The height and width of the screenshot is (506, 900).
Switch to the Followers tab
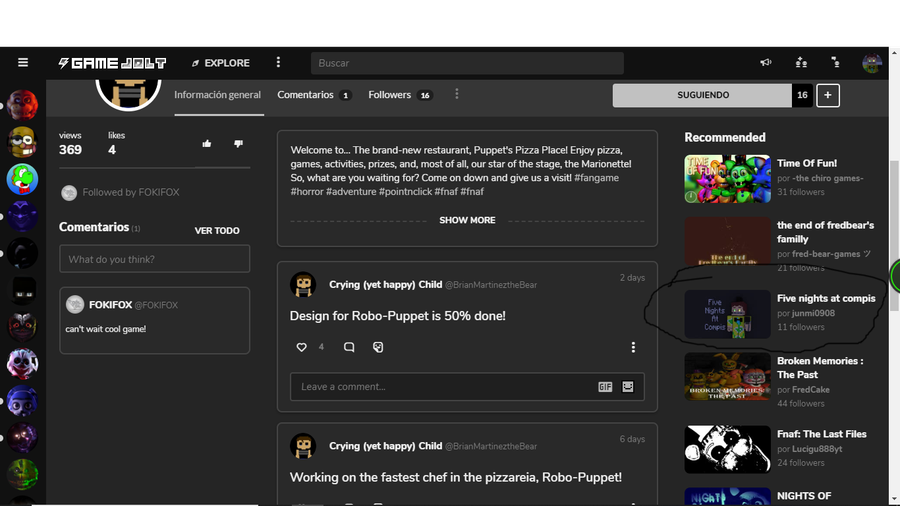[390, 95]
